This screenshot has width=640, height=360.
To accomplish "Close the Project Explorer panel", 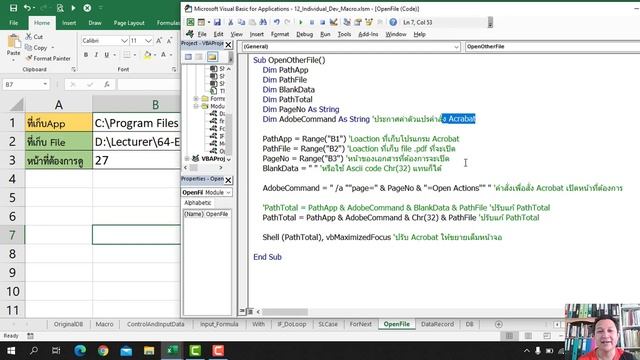I will coord(228,44).
